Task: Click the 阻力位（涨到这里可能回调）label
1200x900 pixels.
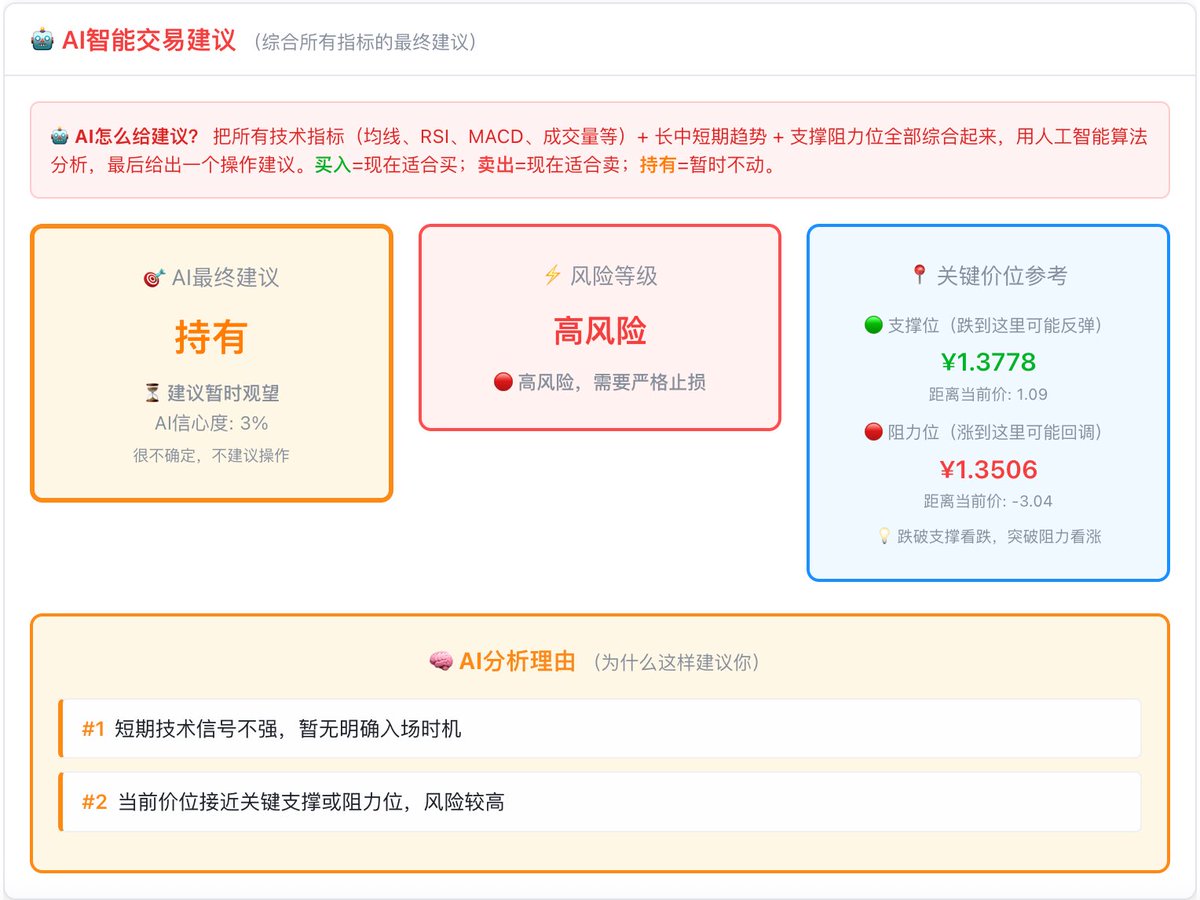Action: tap(999, 432)
